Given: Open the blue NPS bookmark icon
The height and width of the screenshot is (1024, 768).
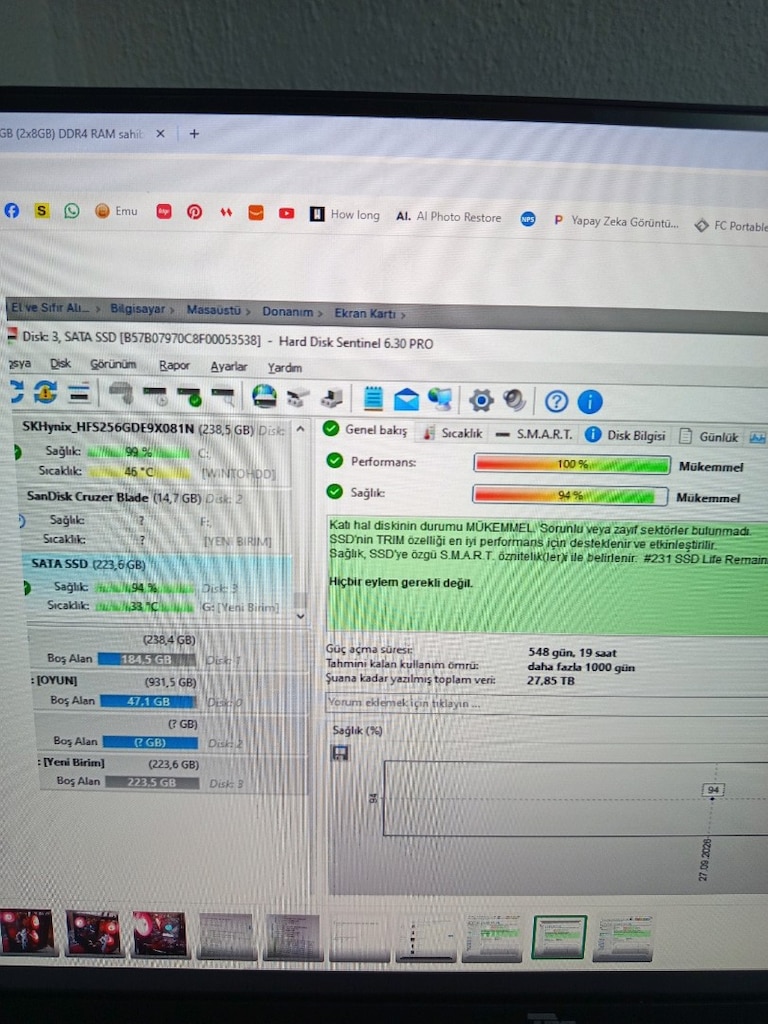Looking at the screenshot, I should pyautogui.click(x=528, y=219).
